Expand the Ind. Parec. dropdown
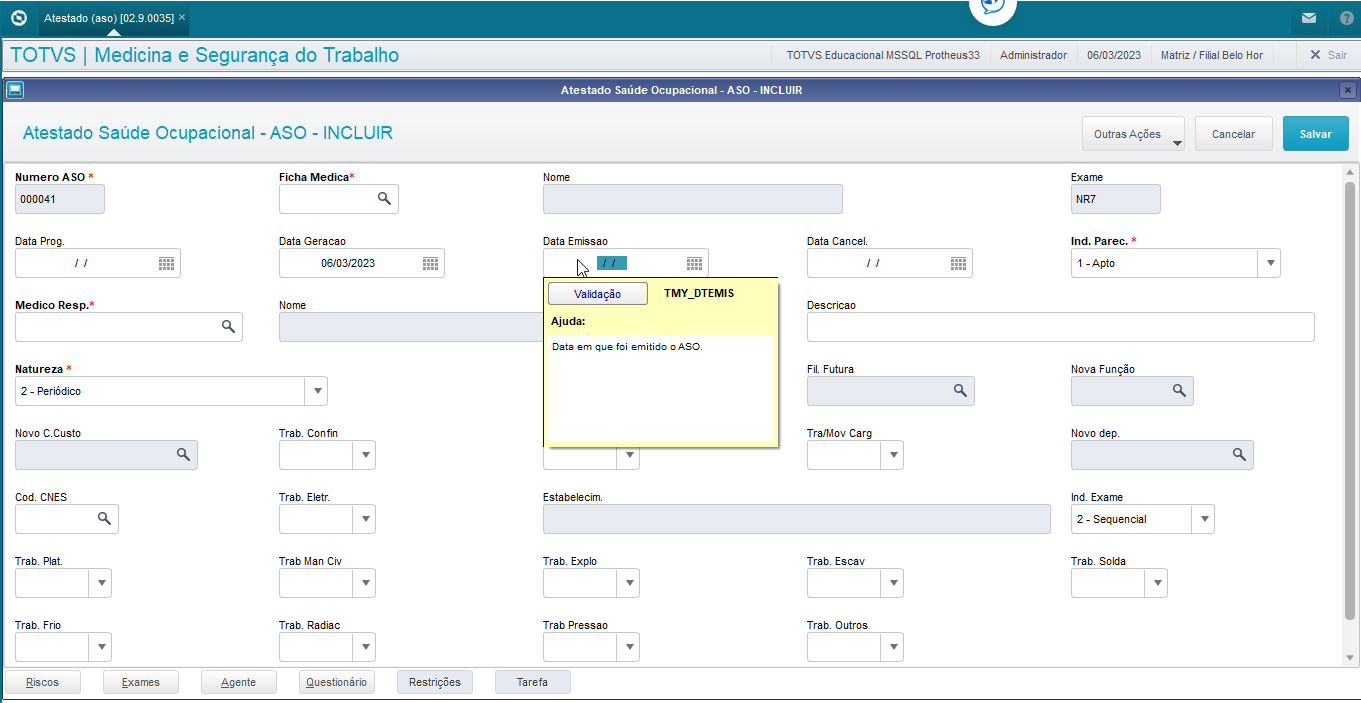Viewport: 1361px width, 703px height. coord(1270,263)
